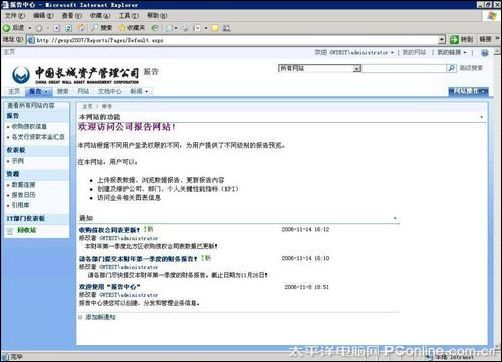Click the Search magnifier in IE toolbar
Viewport: 502px width, 362px height.
point(95,28)
